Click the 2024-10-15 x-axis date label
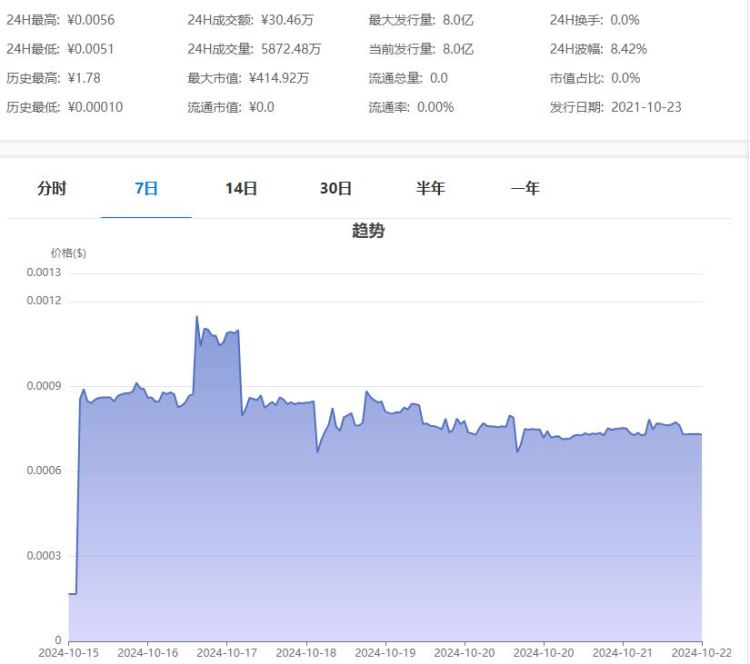Screen dimensions: 750x664 click(x=68, y=652)
